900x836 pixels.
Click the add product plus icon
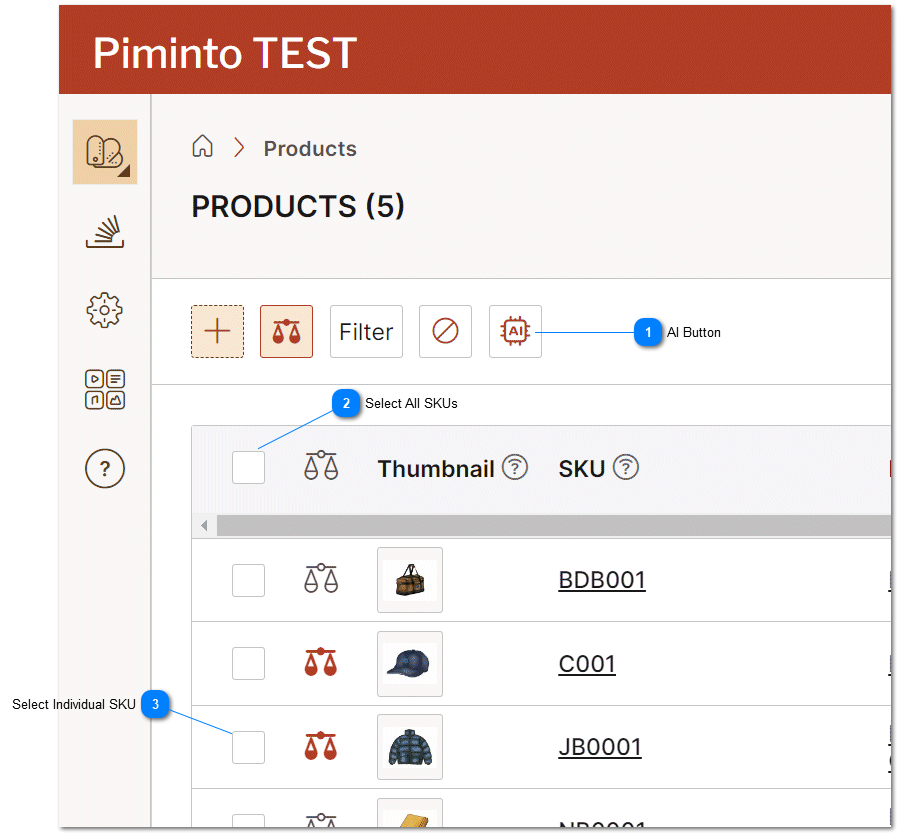tap(217, 331)
